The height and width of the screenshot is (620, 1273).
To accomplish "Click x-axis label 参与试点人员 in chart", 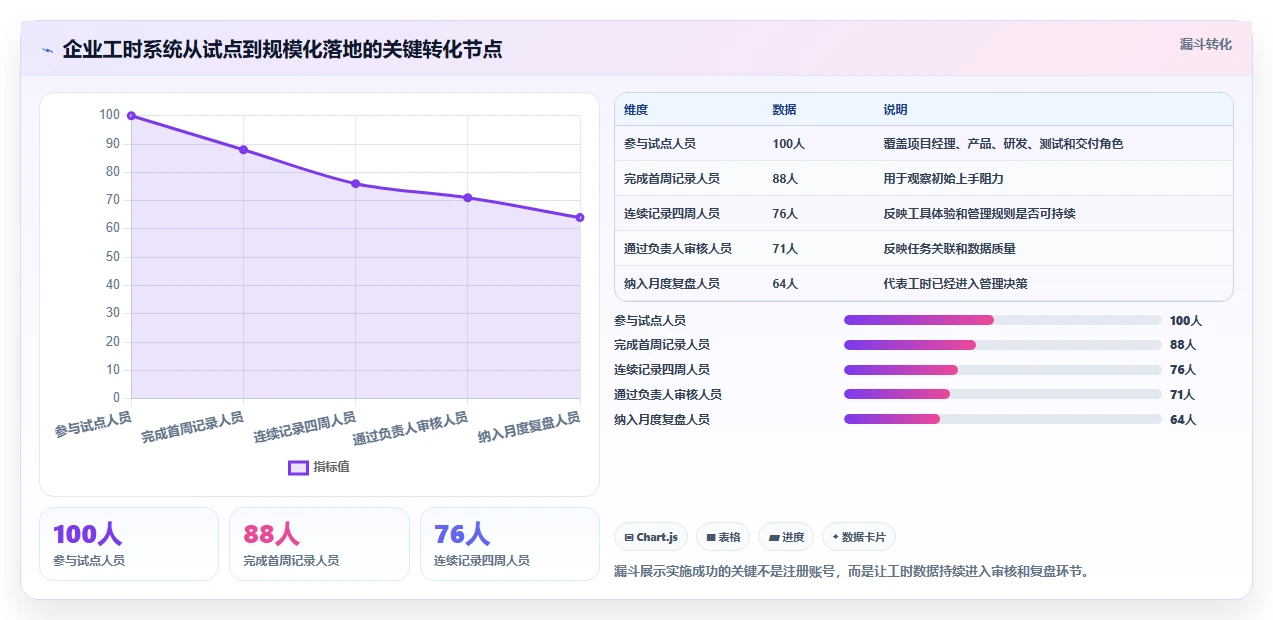I will tap(92, 423).
